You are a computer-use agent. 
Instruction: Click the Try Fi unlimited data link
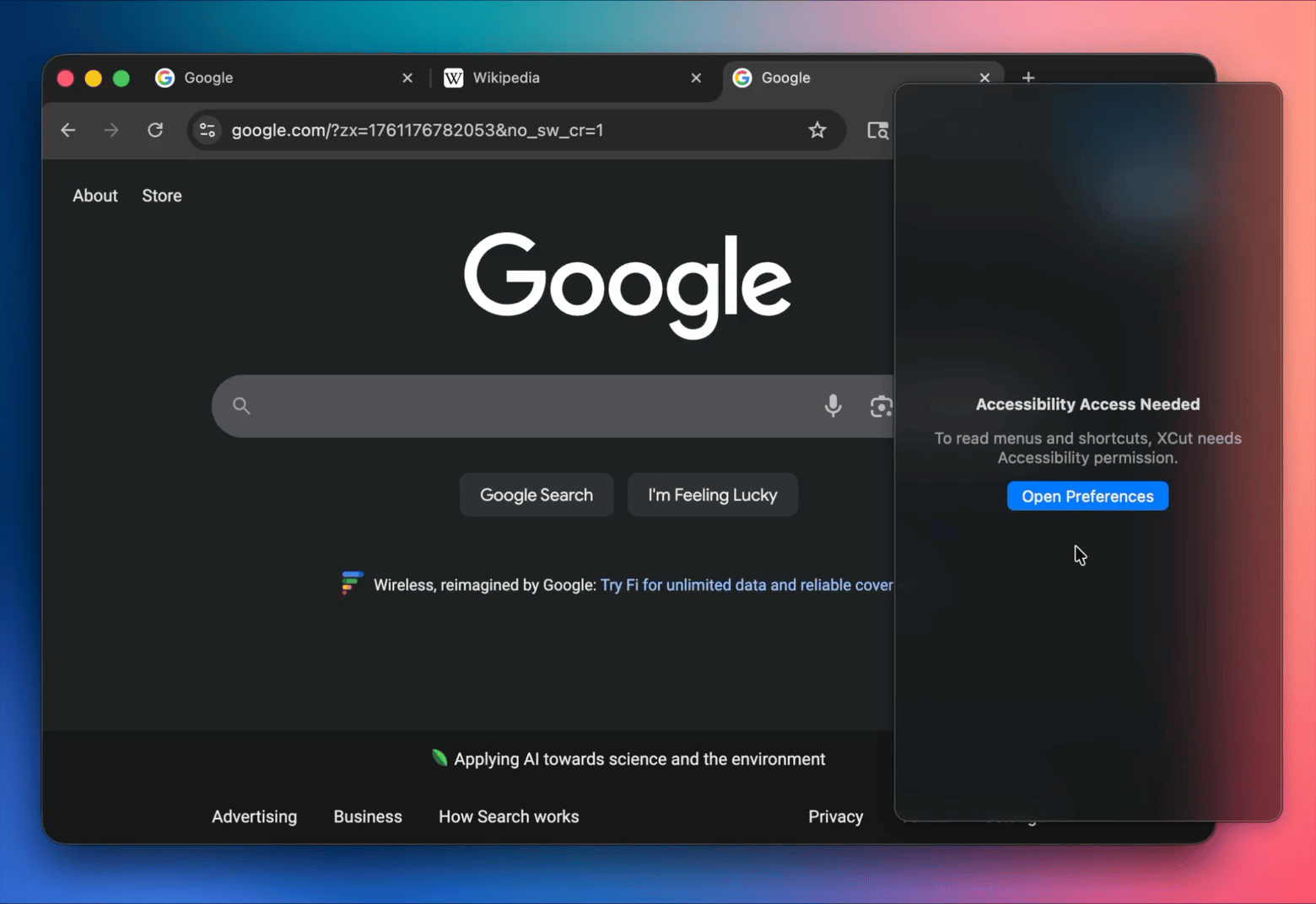point(746,584)
